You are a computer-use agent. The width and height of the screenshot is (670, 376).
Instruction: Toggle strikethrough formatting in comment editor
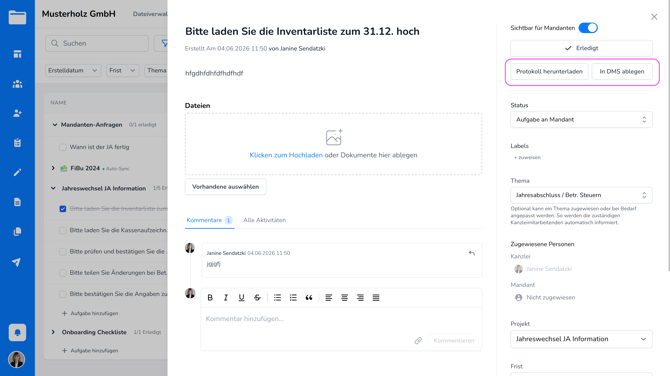click(x=257, y=298)
